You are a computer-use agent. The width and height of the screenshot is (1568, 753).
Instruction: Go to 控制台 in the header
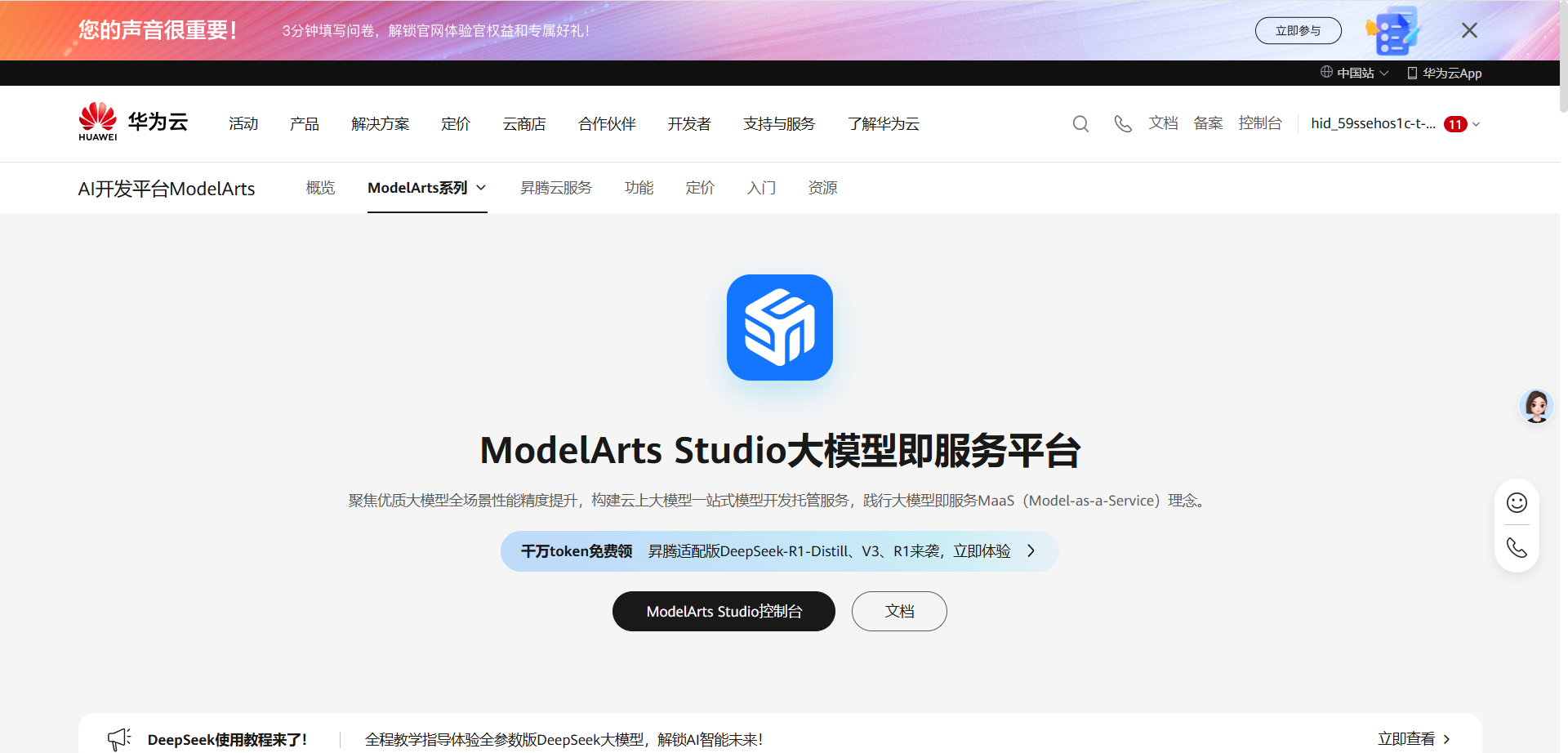pos(1260,123)
